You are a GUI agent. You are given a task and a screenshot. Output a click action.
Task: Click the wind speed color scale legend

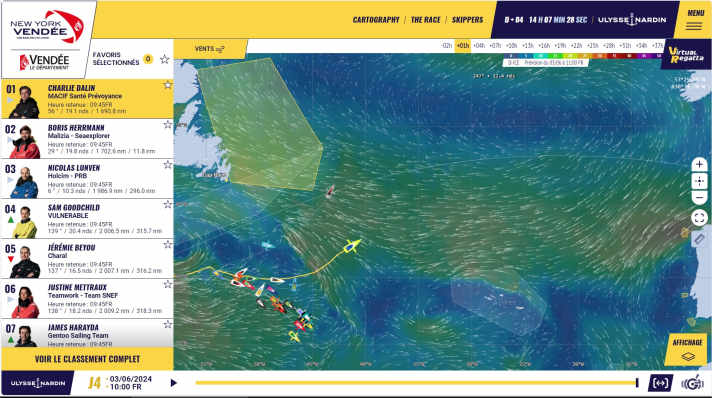point(583,56)
